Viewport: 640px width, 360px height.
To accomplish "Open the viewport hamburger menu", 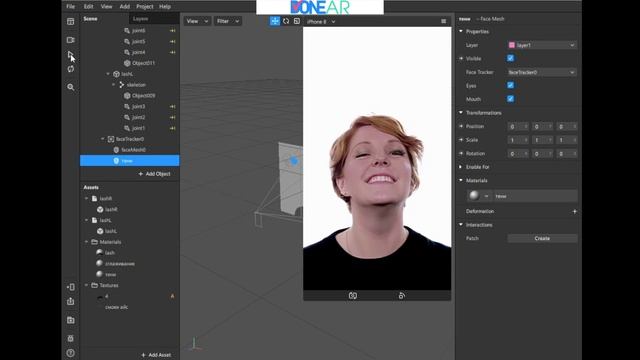I will click(x=443, y=21).
